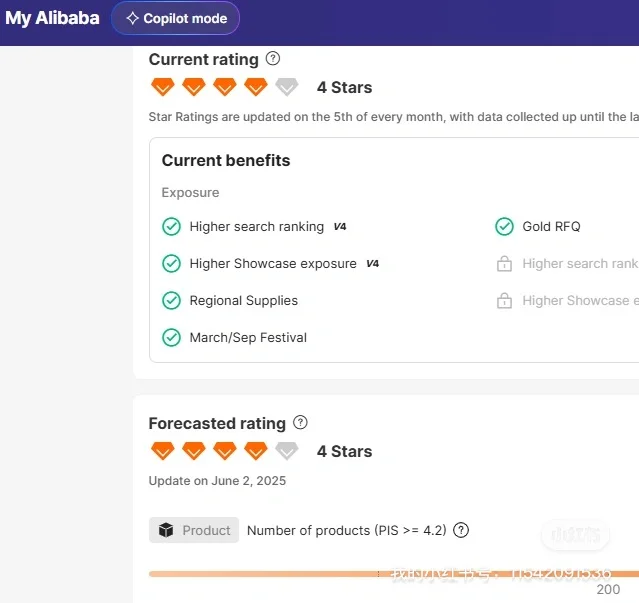Click the March/Sep Festival benefit

248,338
